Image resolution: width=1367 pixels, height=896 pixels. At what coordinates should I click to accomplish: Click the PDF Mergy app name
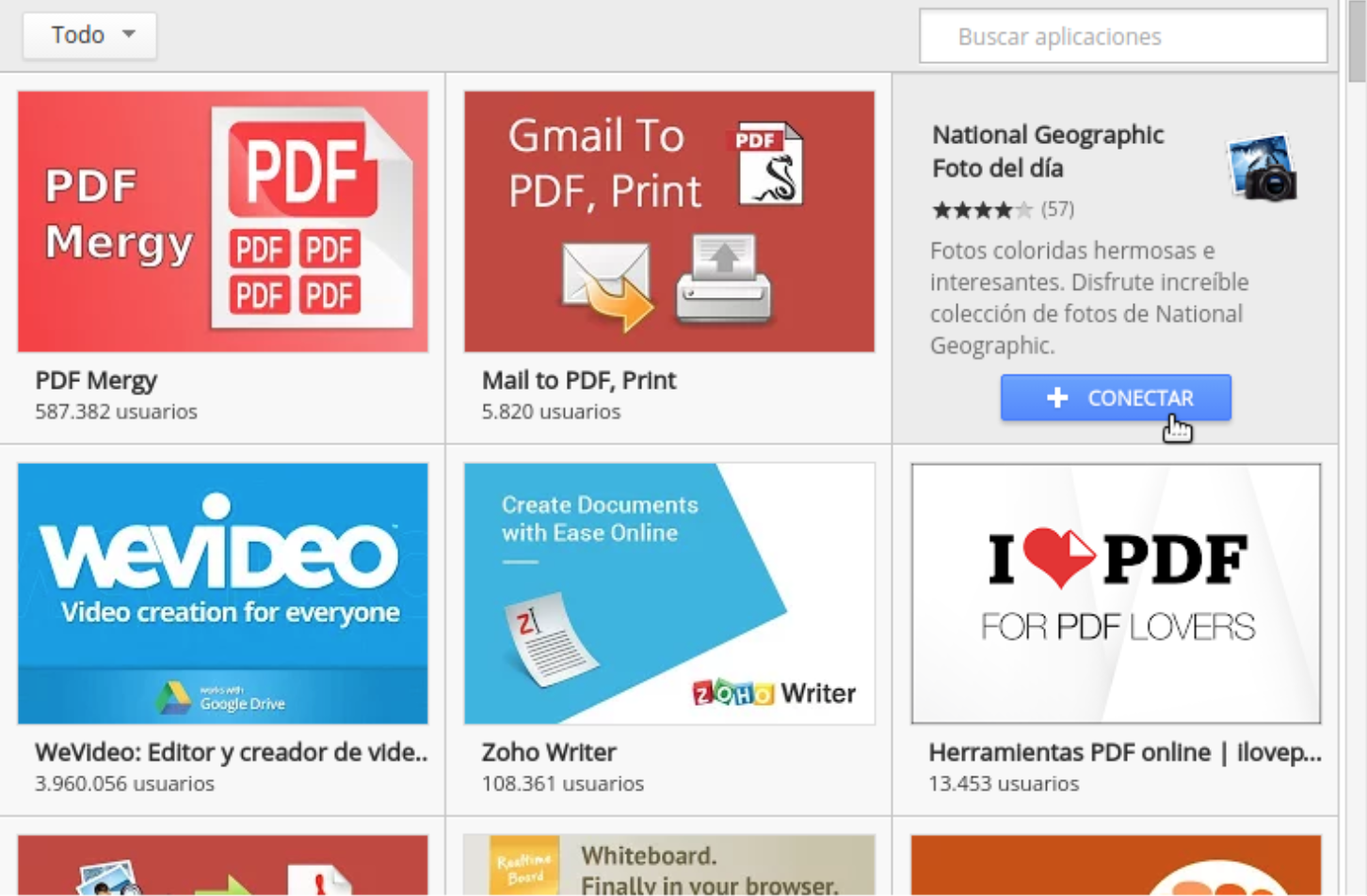coord(96,380)
